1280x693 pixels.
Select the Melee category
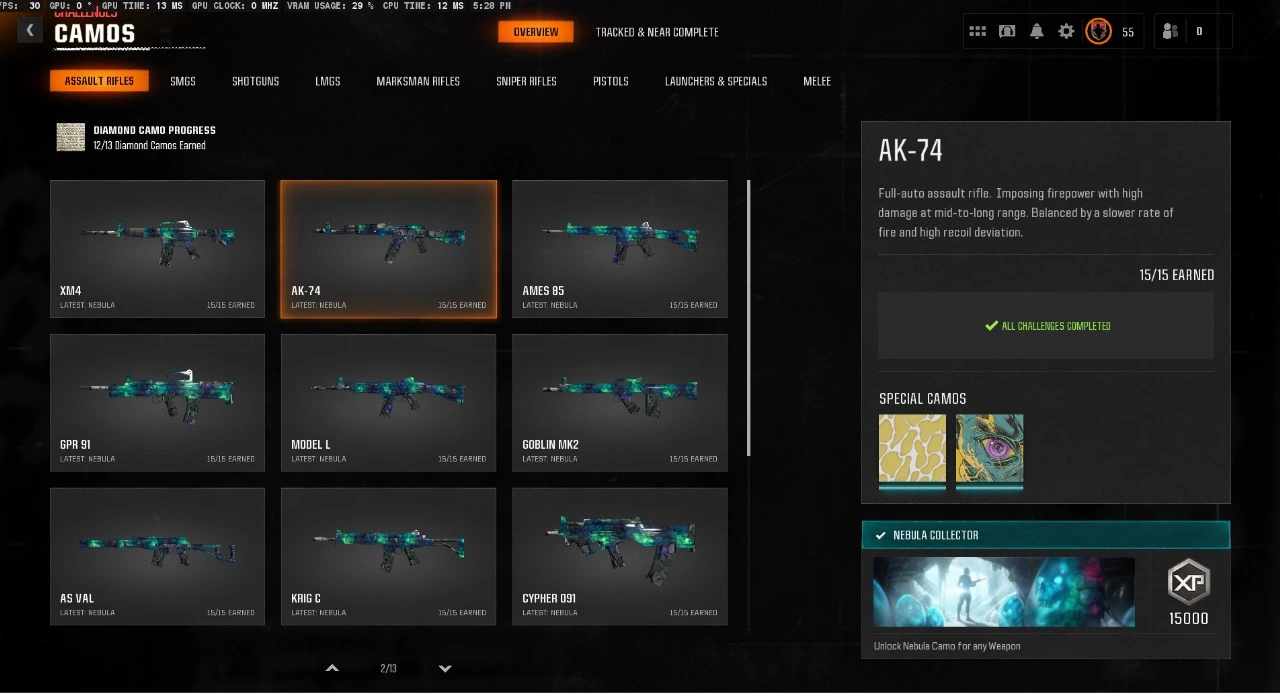(x=817, y=81)
